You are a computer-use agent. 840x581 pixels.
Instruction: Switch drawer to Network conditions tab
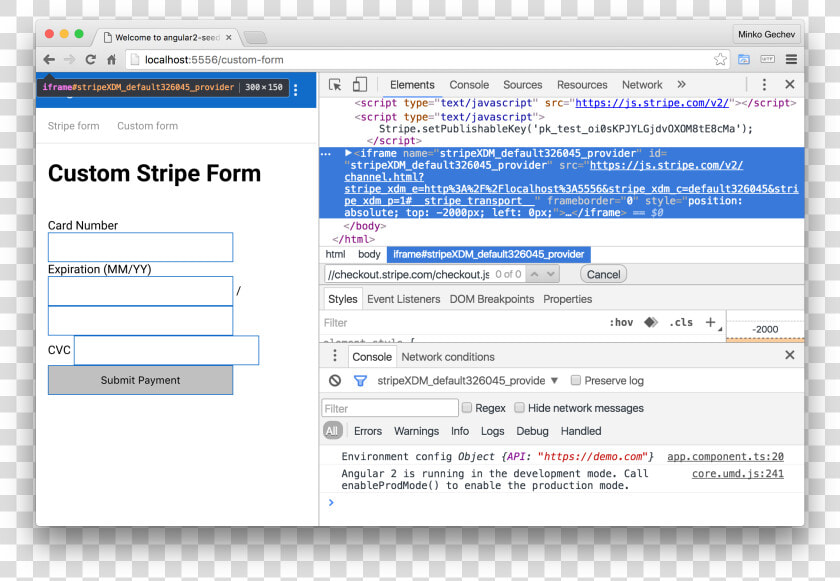(x=448, y=357)
